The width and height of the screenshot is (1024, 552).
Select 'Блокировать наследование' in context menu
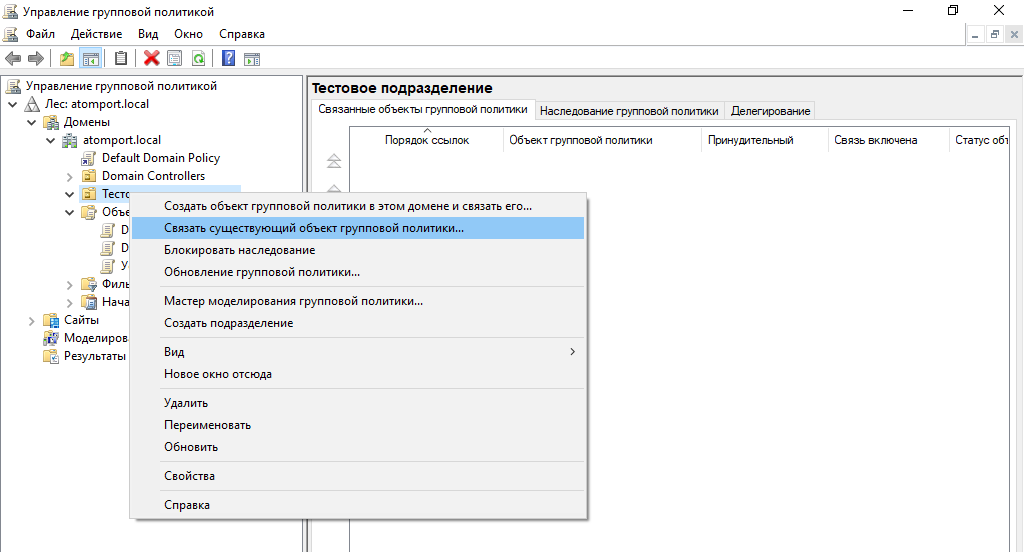[x=239, y=250]
